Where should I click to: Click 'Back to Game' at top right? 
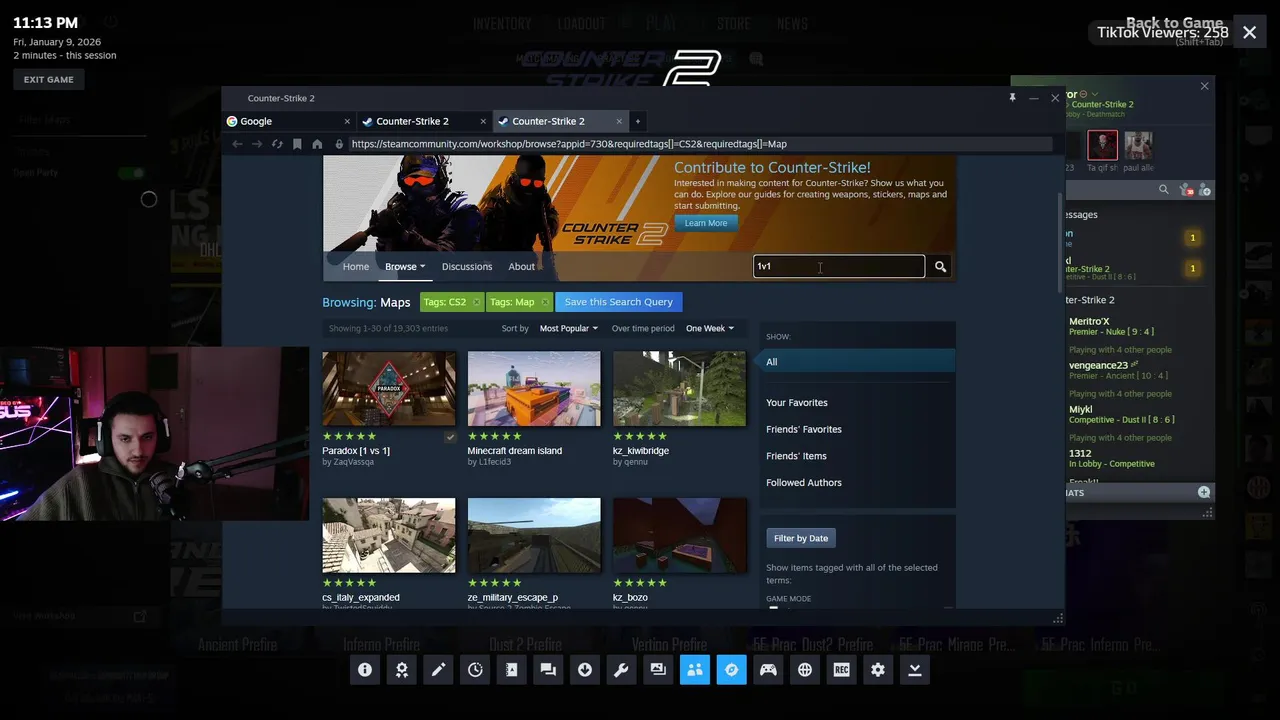[1174, 23]
